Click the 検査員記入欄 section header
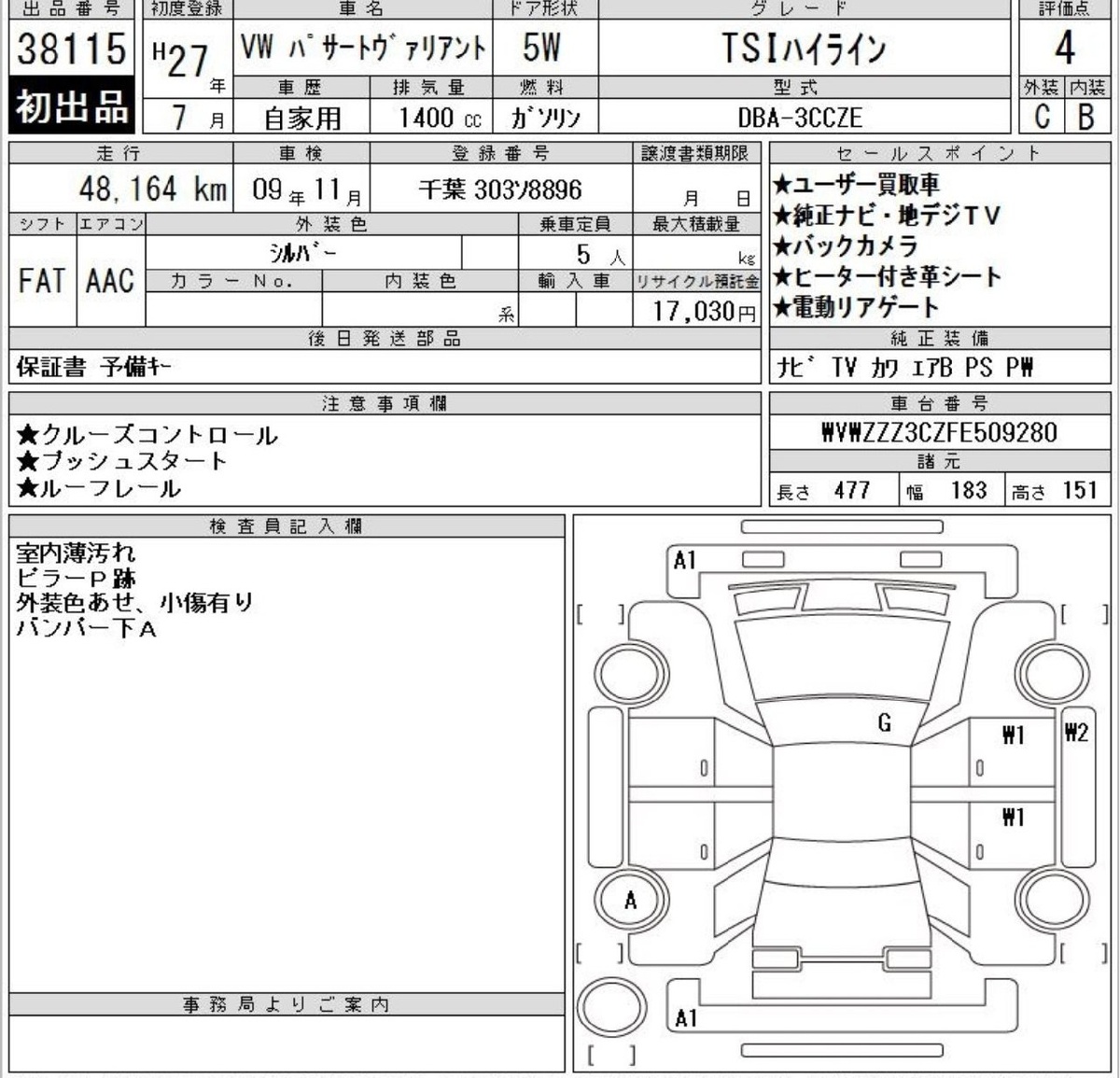Viewport: 1120px width, 1078px height. click(287, 526)
